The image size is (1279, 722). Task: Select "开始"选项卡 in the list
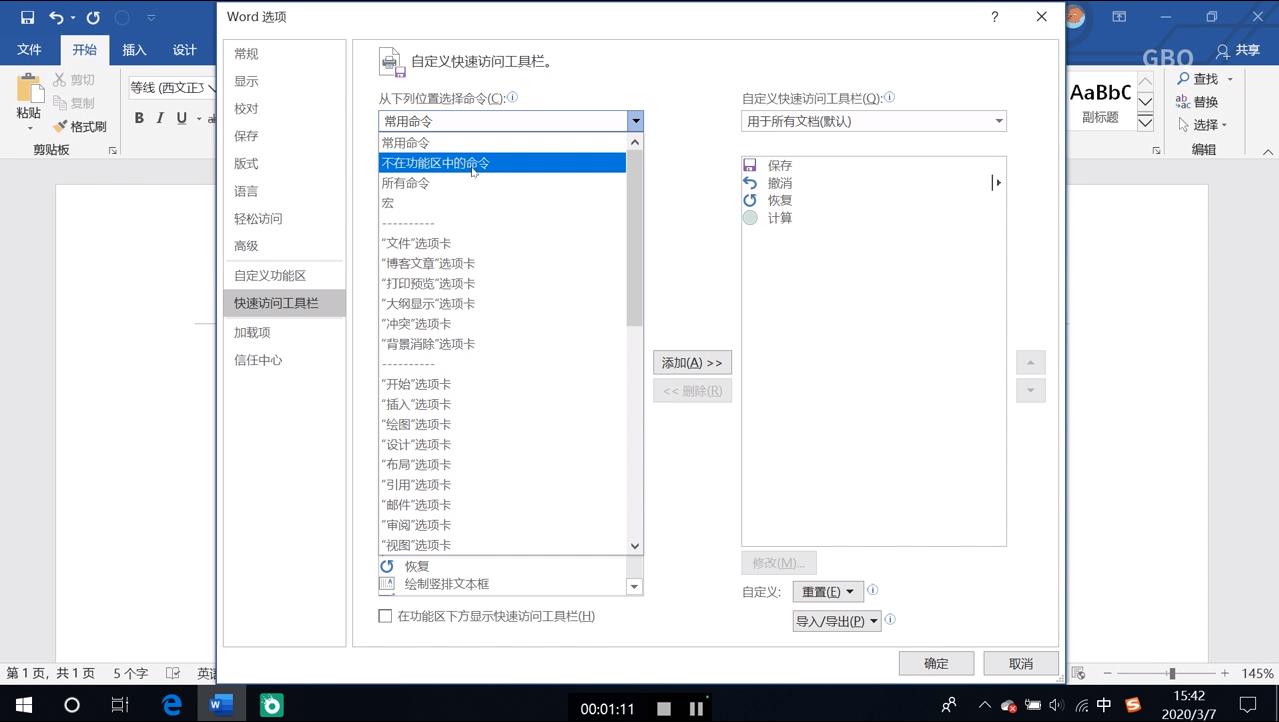click(x=502, y=384)
